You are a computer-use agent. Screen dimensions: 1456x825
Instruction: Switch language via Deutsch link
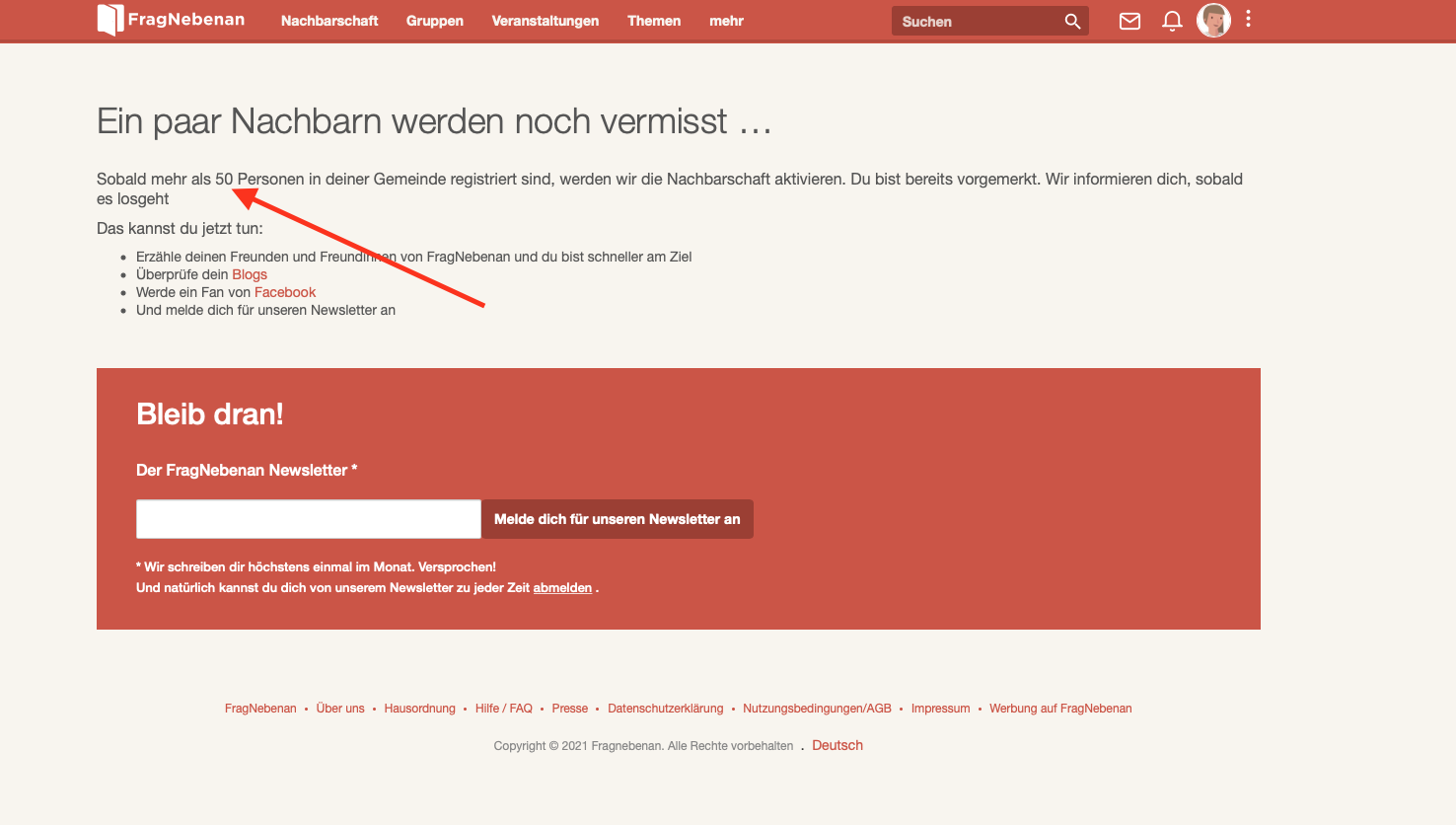837,745
